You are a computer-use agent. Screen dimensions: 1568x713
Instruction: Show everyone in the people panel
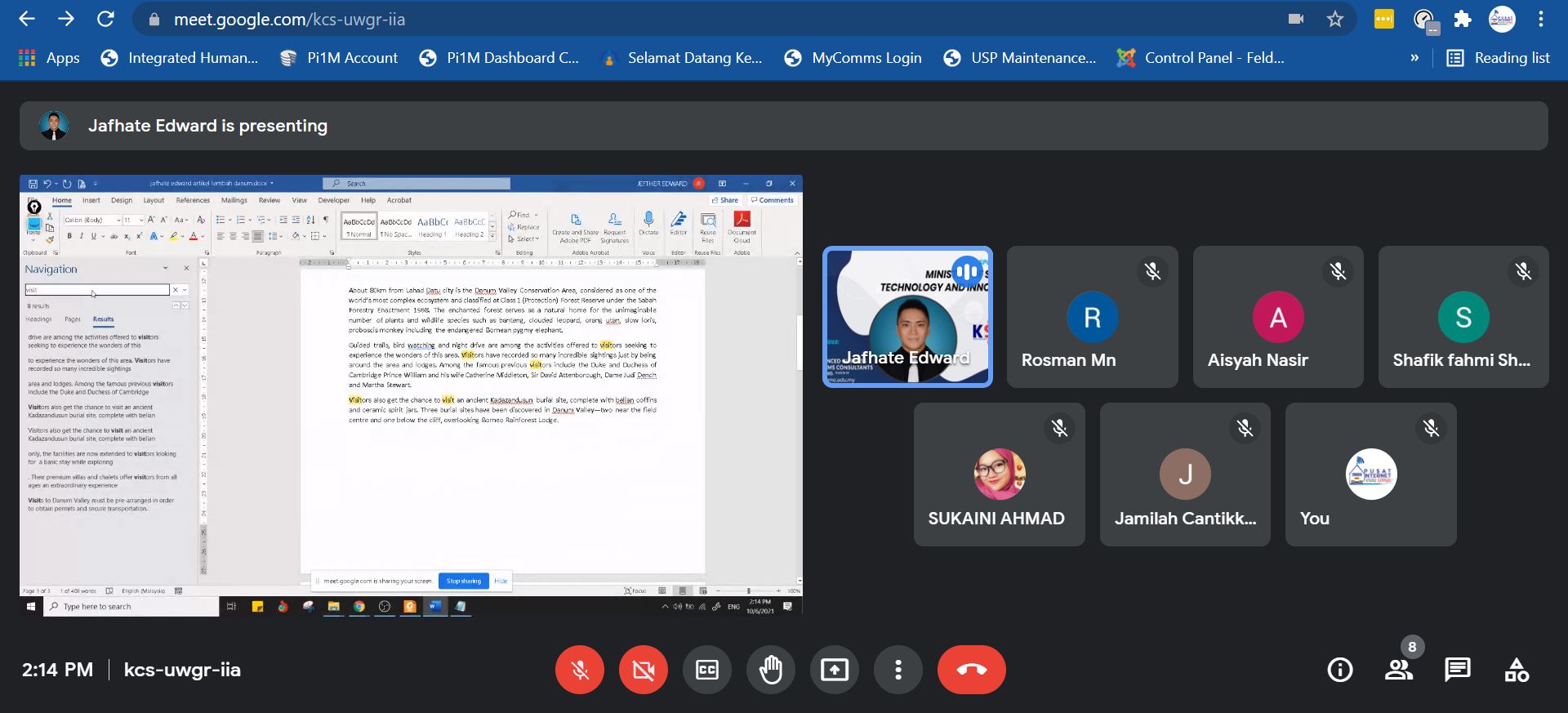1399,670
